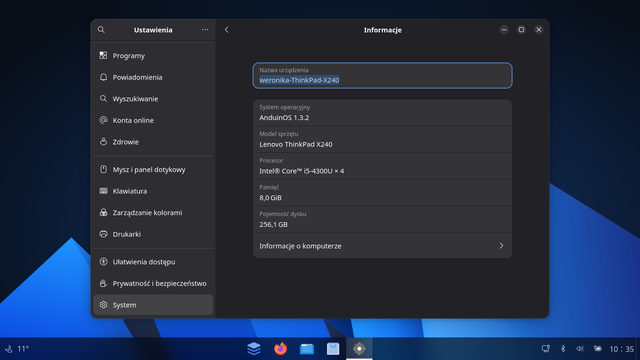
Task: Select Programy in the sidebar
Action: coord(153,56)
